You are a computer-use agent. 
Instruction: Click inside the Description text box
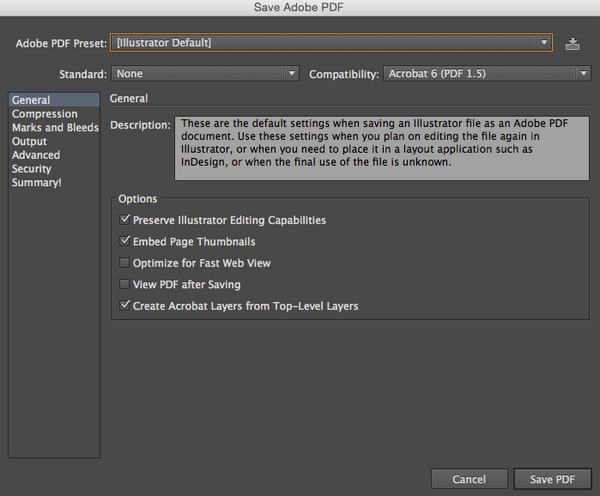[x=382, y=148]
